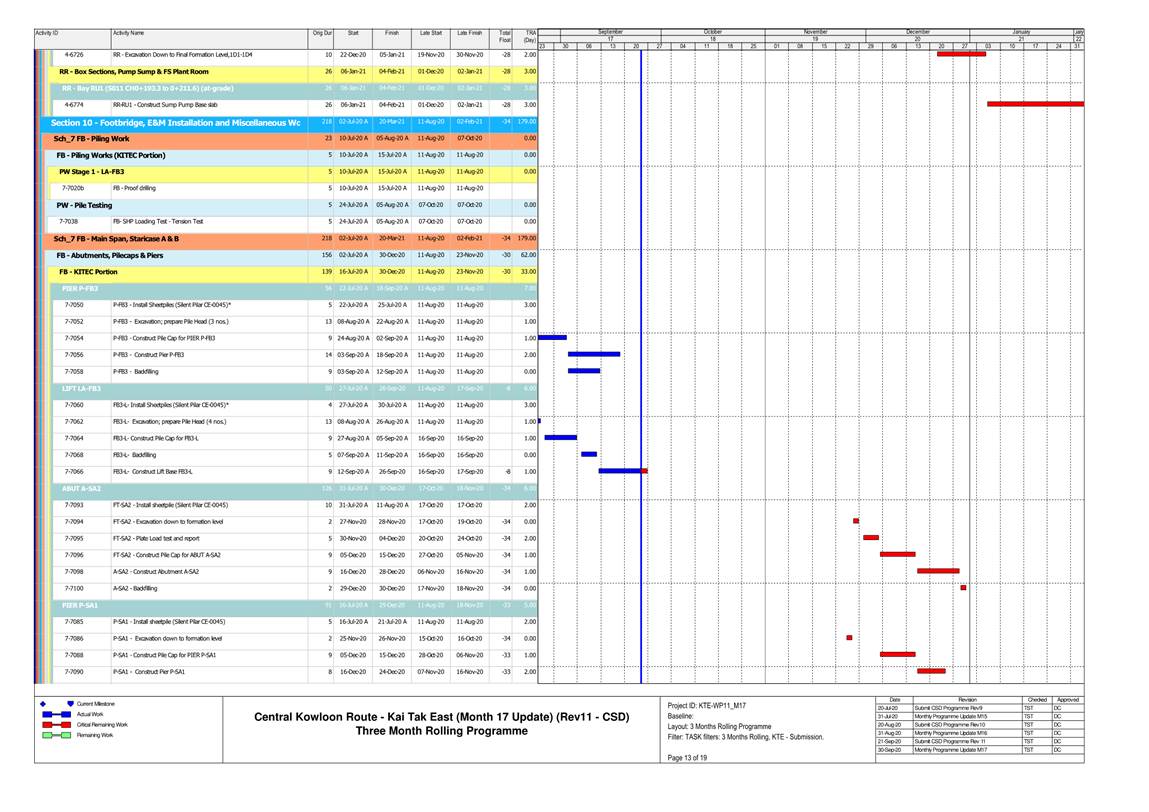Click the November month in timescale header

coord(816,32)
